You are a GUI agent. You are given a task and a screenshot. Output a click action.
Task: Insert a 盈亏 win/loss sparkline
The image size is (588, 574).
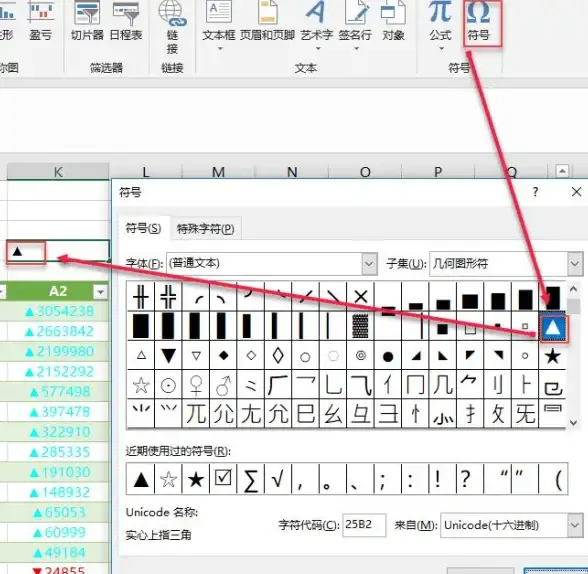tap(40, 21)
